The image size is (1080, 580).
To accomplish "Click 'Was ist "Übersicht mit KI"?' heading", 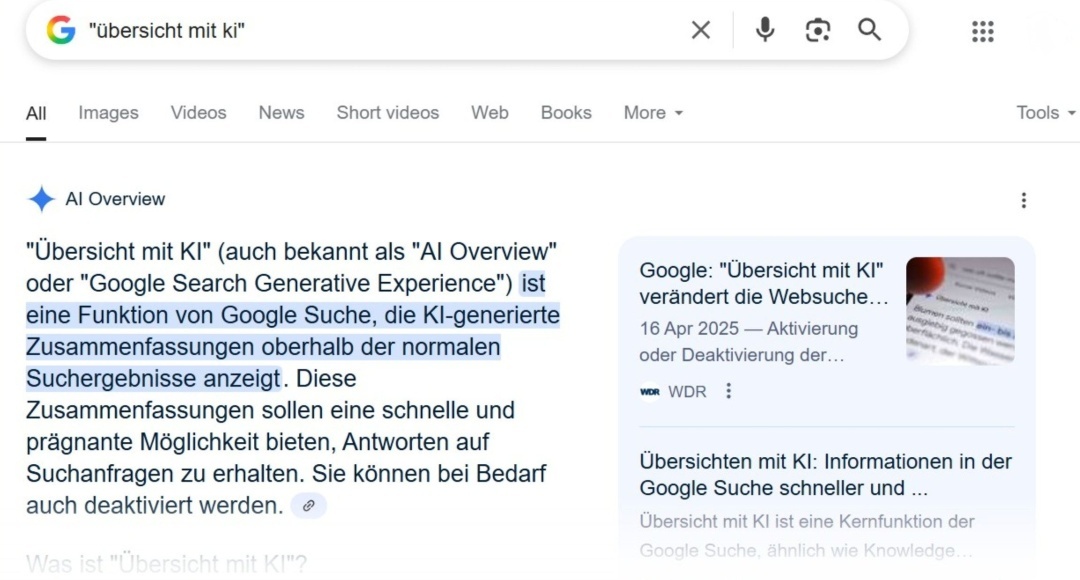I will 167,564.
